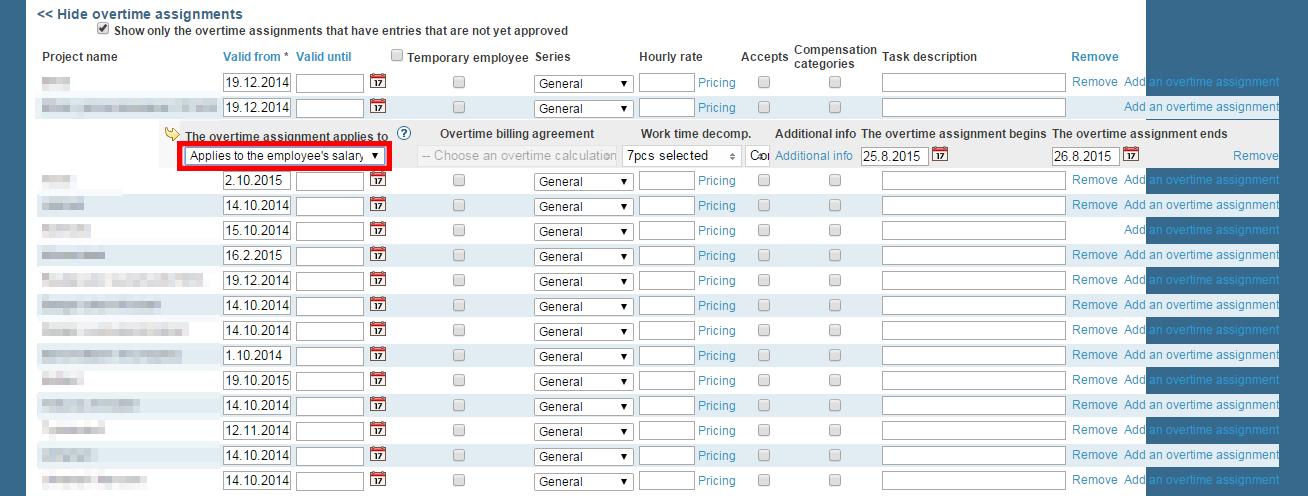Toggle the Temporary employee header checkbox

397,56
